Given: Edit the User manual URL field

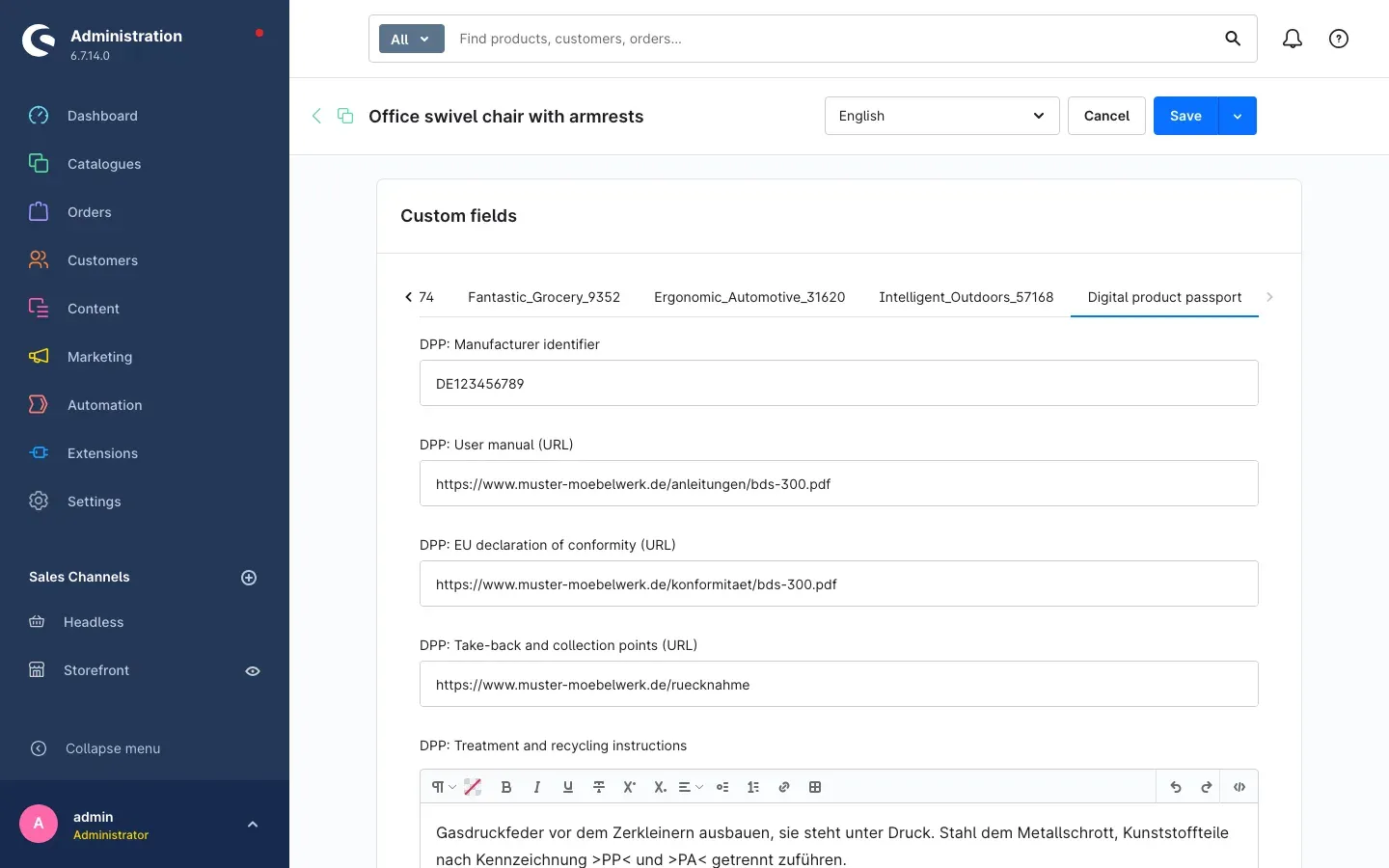Looking at the screenshot, I should [x=839, y=483].
